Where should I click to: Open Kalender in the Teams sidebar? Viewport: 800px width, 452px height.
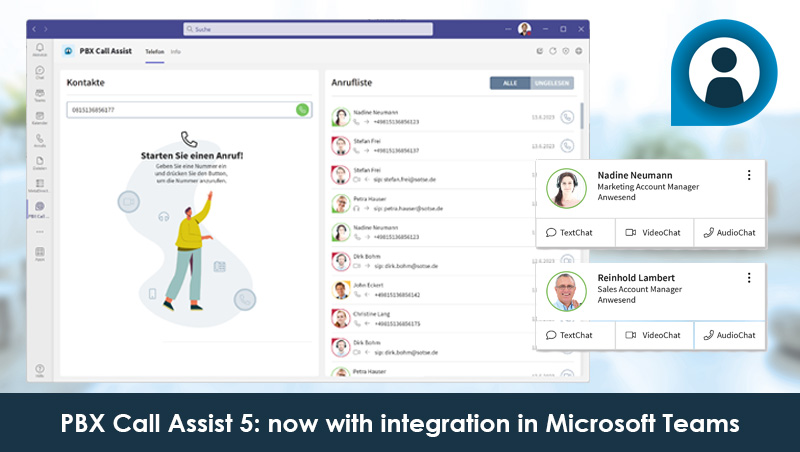[40, 118]
